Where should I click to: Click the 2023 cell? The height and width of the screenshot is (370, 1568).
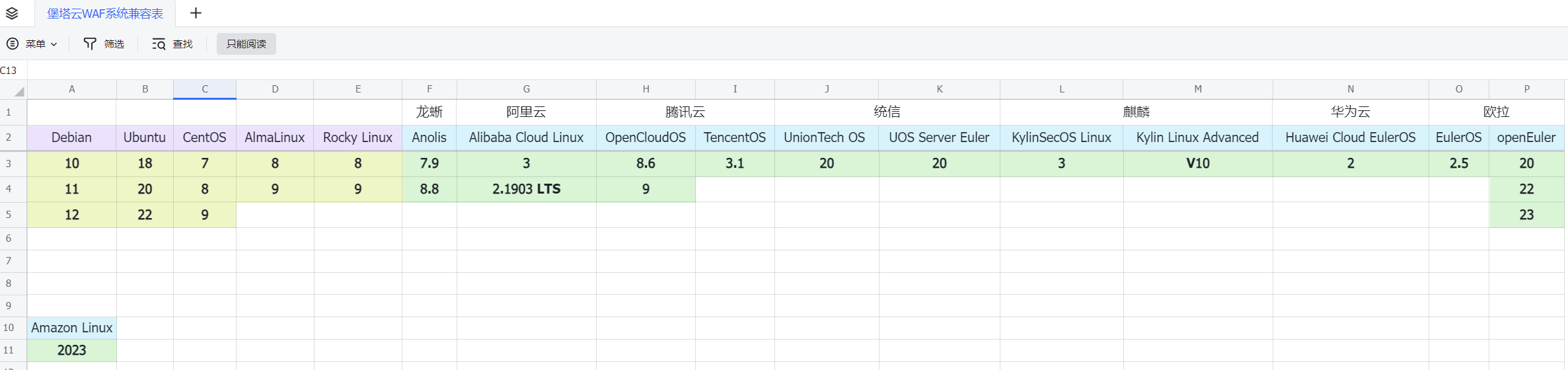coord(72,350)
